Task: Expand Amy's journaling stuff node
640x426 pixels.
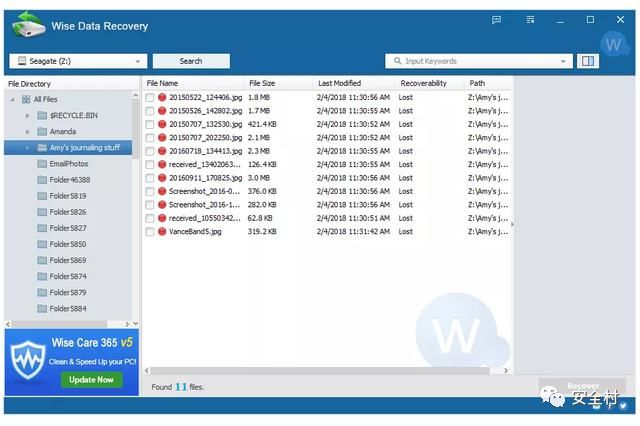Action: click(27, 148)
